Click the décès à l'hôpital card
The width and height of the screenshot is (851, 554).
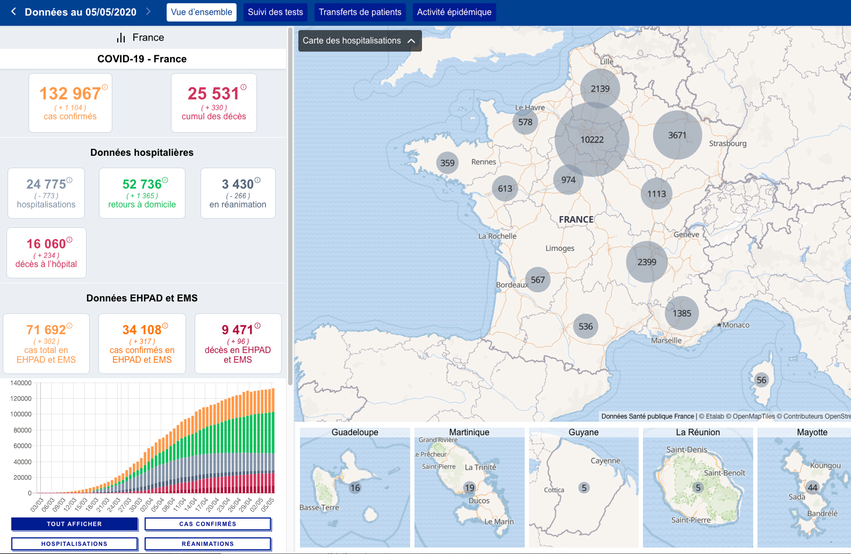(46, 253)
